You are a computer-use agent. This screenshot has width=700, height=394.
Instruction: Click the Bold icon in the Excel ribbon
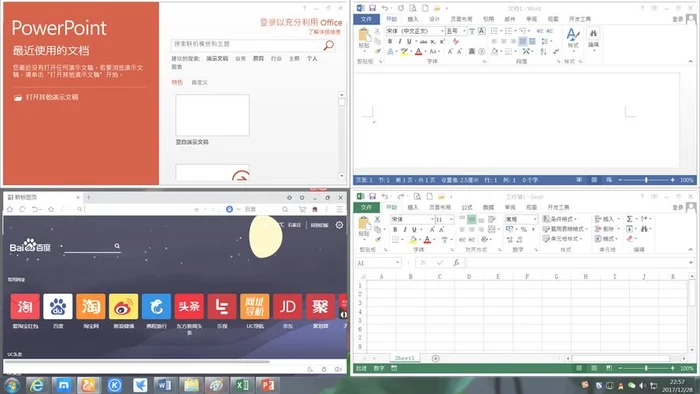tap(395, 229)
